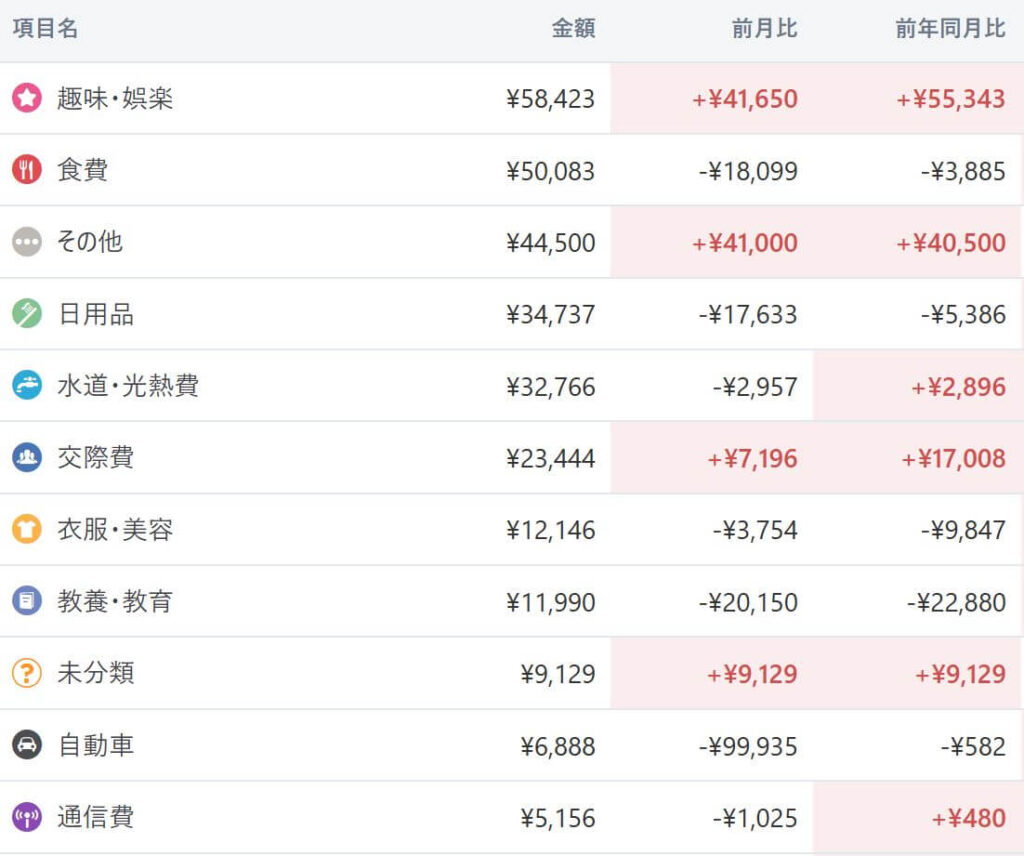The image size is (1024, 856).
Task: Click the ¥58,423 amount value
Action: (x=551, y=99)
